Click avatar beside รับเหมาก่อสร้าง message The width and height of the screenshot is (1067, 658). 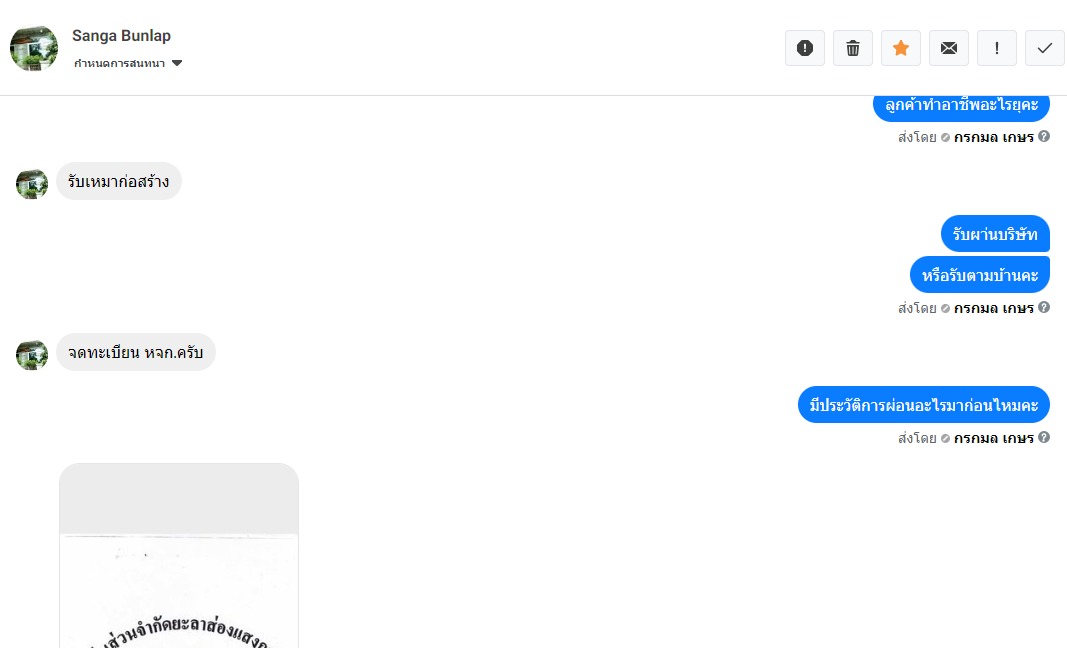click(x=32, y=184)
